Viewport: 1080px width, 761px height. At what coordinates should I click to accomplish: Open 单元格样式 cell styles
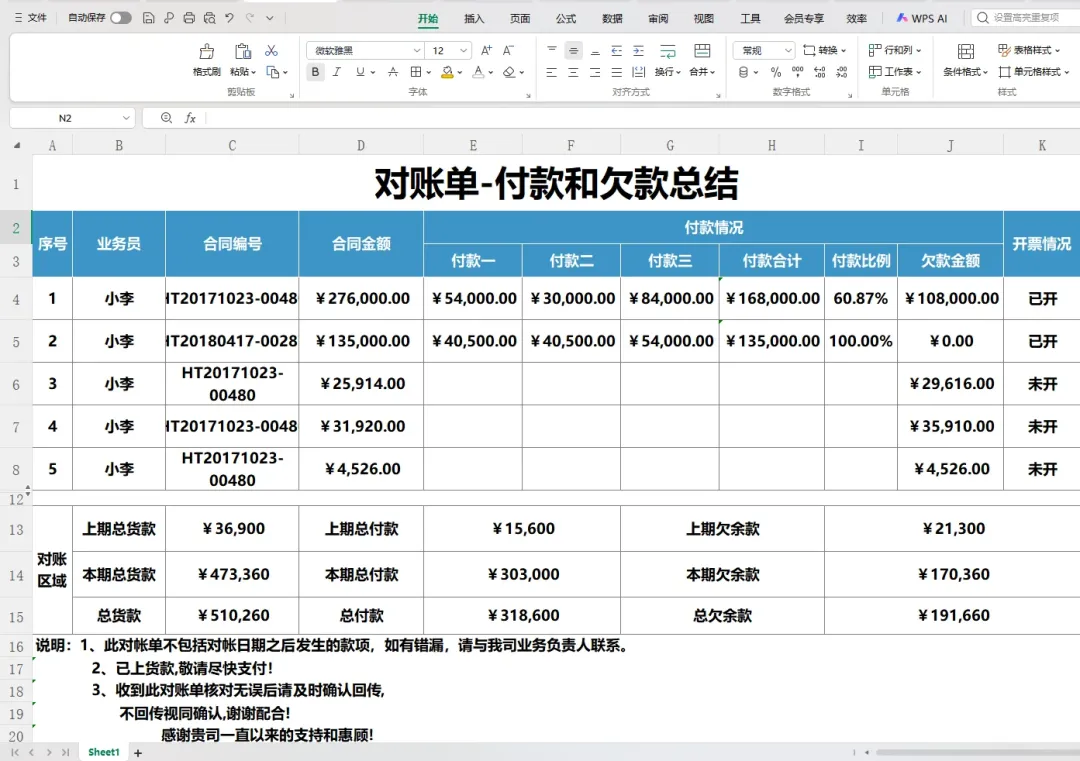[x=1033, y=72]
